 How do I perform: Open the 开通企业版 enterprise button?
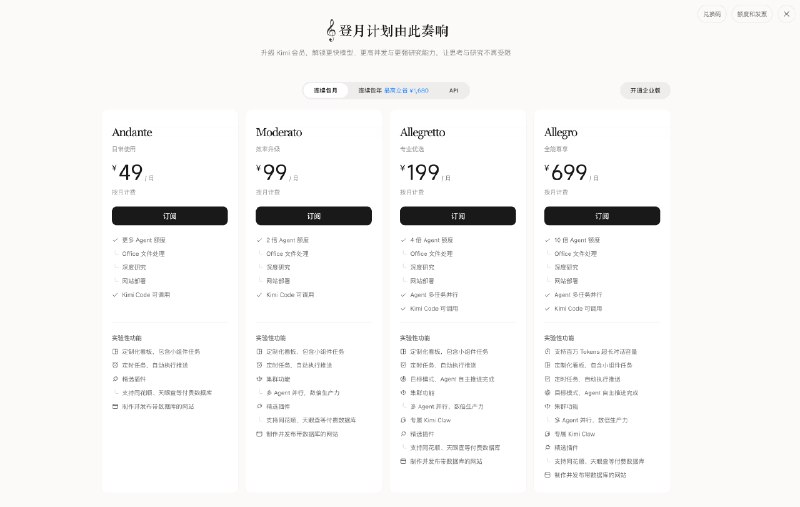coord(645,90)
